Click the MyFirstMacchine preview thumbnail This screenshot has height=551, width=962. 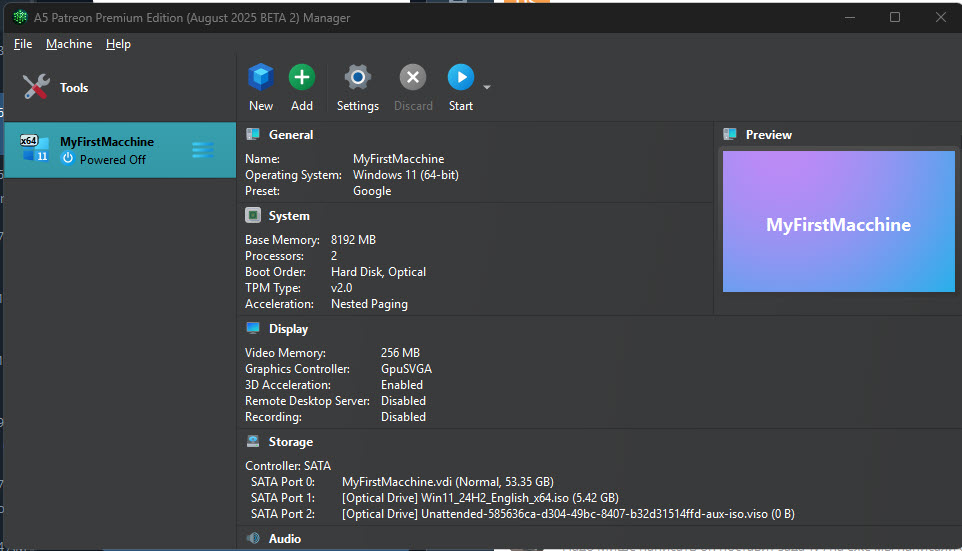838,222
